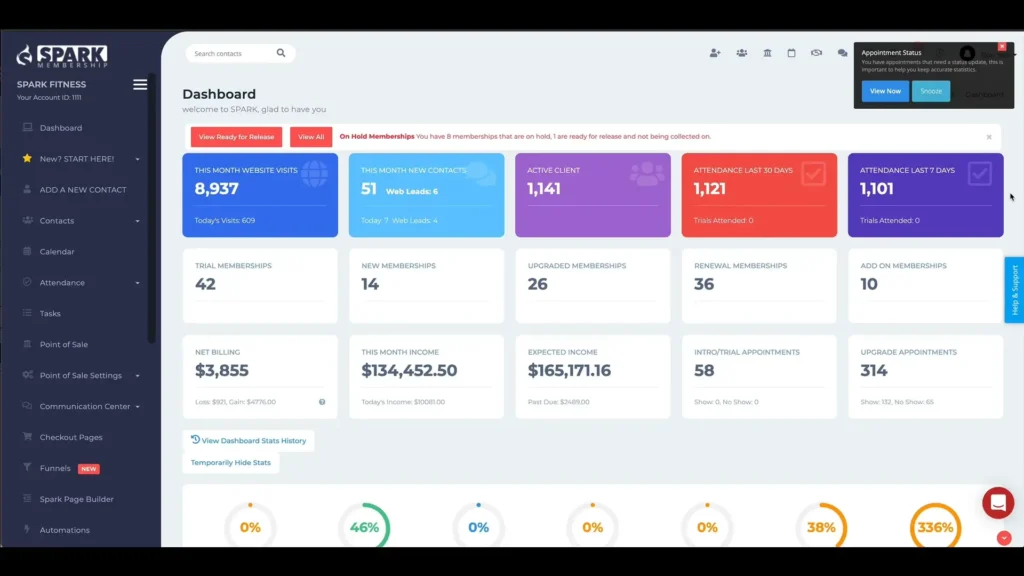Click the Search contacts input field
The height and width of the screenshot is (576, 1024).
tap(230, 53)
